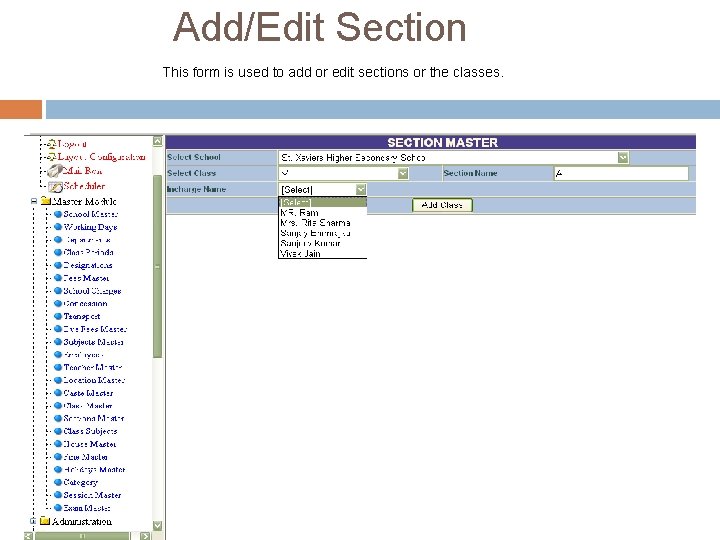Click the Mail Box envelope icon

click(x=55, y=171)
